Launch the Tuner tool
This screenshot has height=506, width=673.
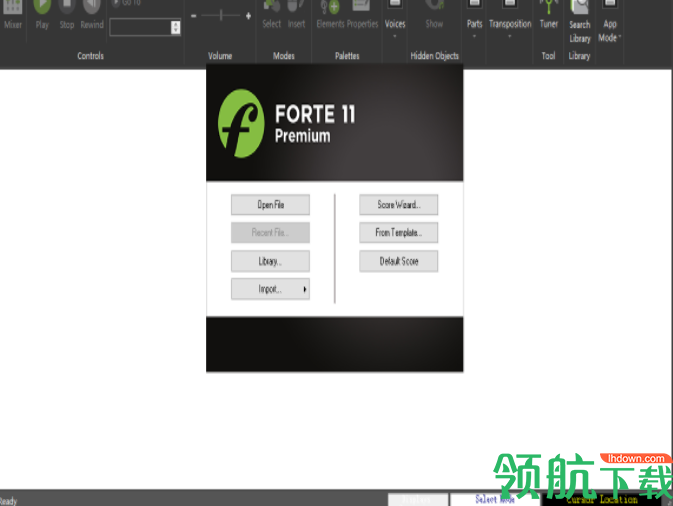pyautogui.click(x=549, y=15)
